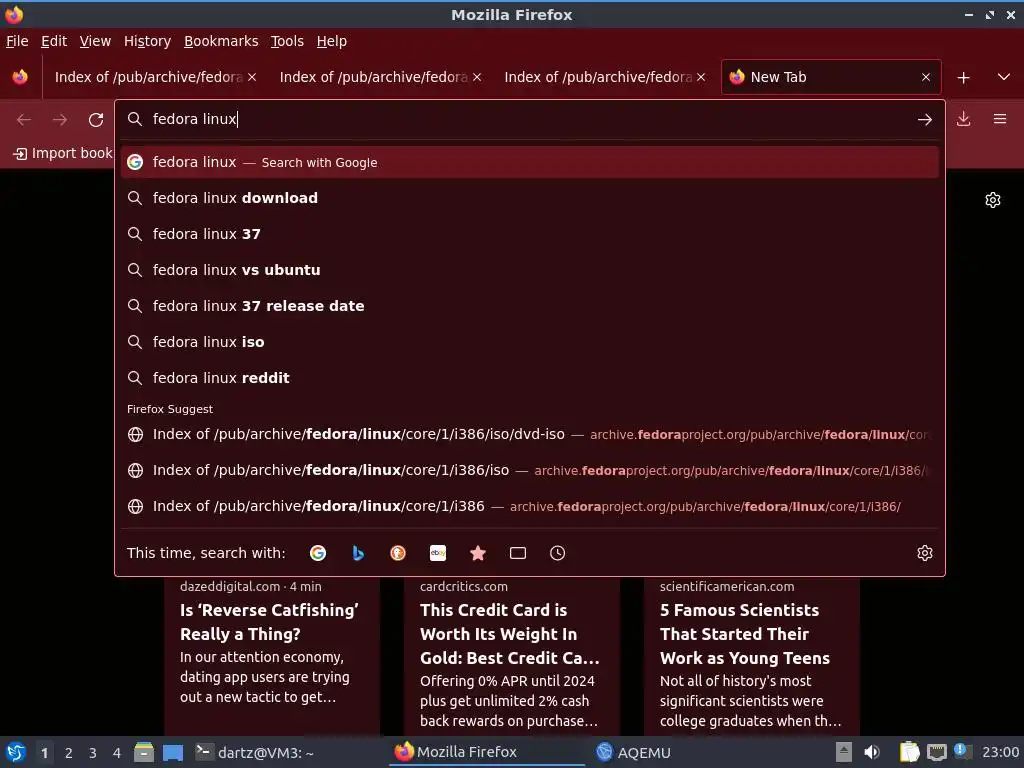Screen dimensions: 1024x768
Task: Close the third Index of /pub/archive tab
Action: [x=701, y=77]
